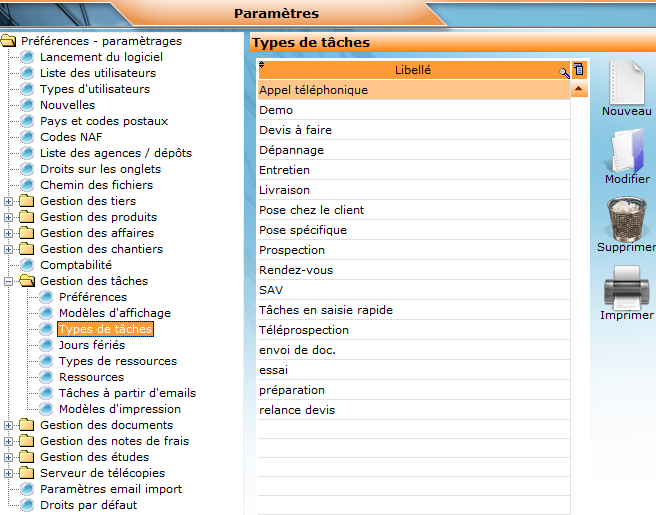Click the globe icon beside Droits par défaut
The height and width of the screenshot is (515, 656).
pos(27,505)
